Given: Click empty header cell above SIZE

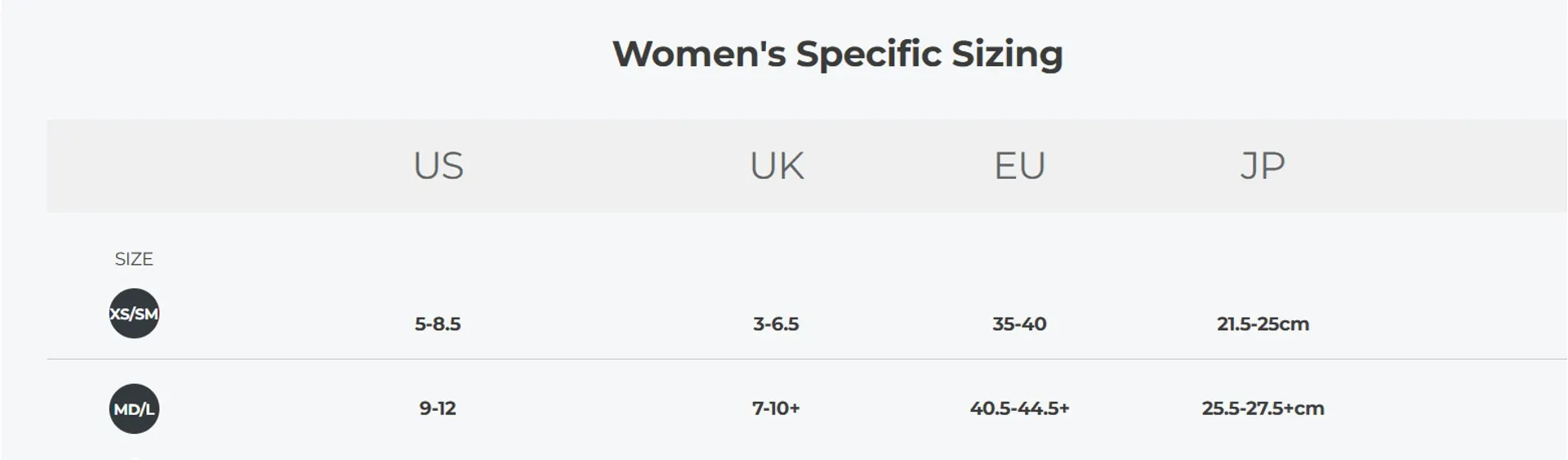Looking at the screenshot, I should pos(134,166).
